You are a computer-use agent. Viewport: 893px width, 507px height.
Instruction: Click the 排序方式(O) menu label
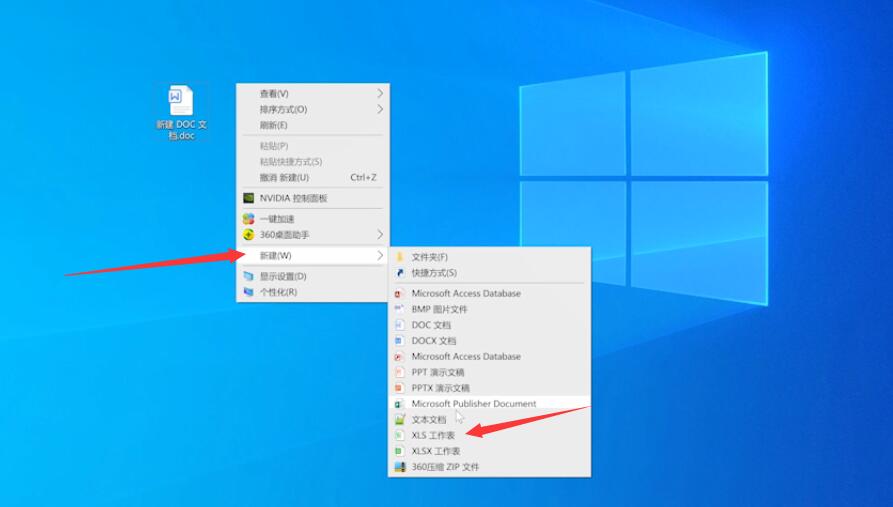(x=284, y=109)
